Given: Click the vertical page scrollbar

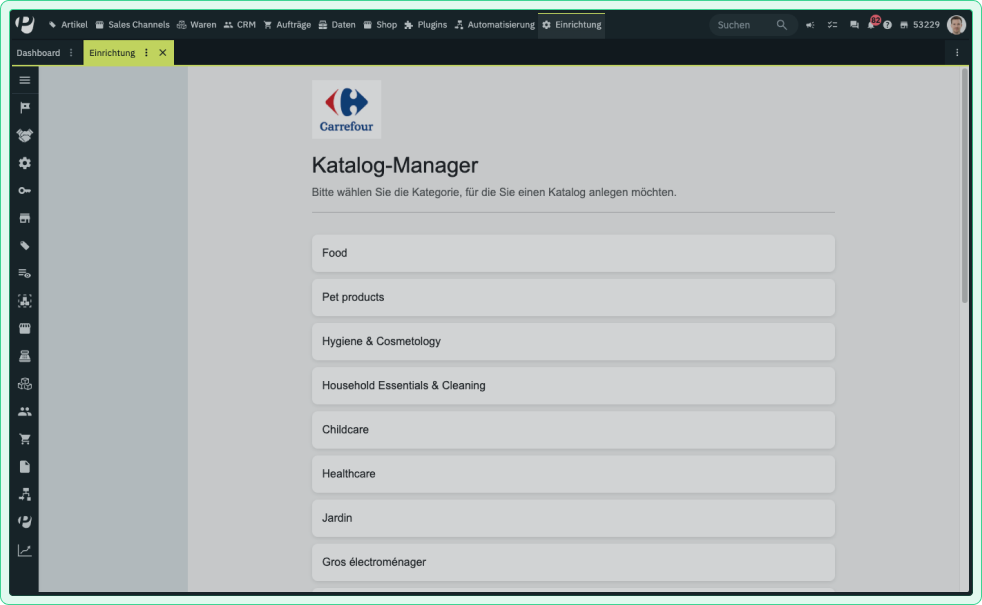Looking at the screenshot, I should pos(964,186).
